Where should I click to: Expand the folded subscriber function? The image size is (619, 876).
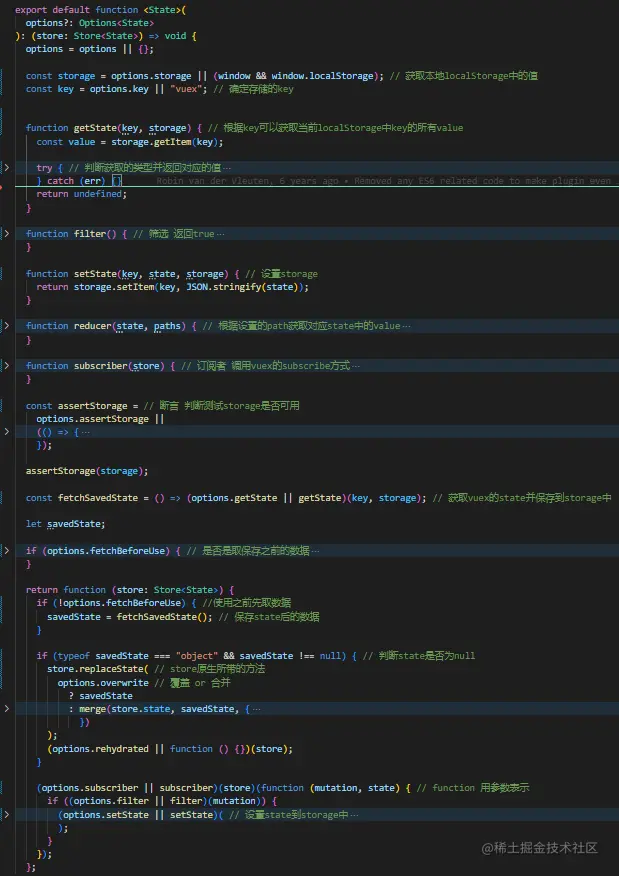coord(7,365)
